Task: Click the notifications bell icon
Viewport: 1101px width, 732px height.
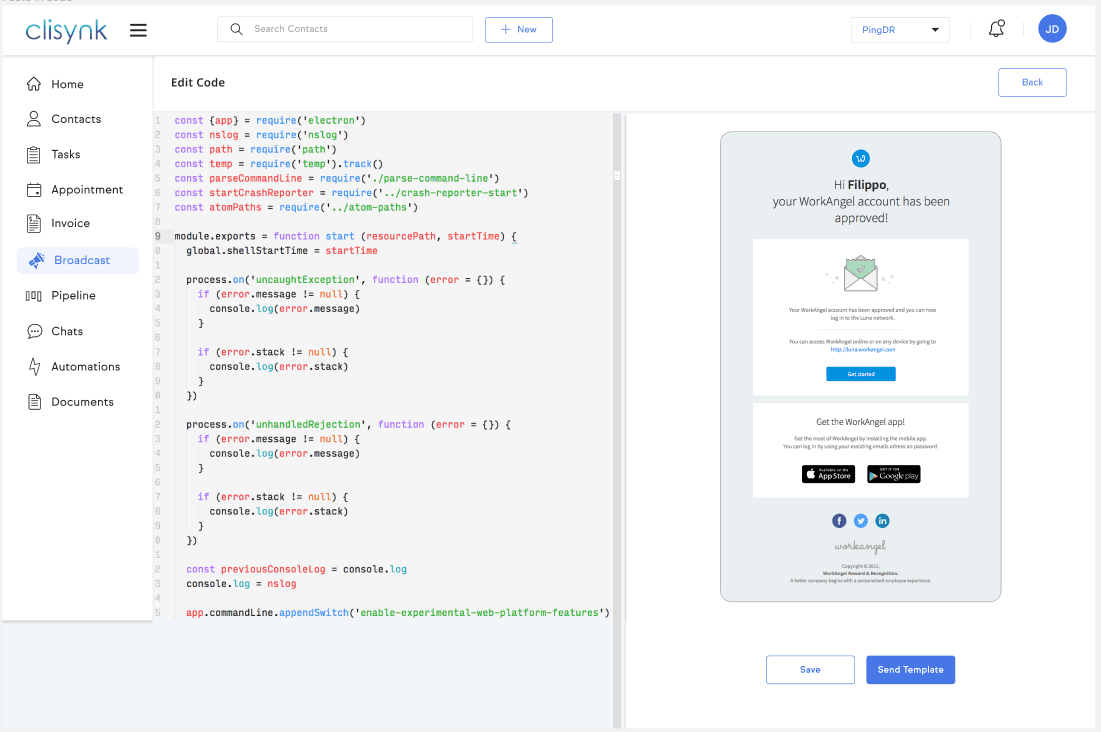Action: pos(996,29)
